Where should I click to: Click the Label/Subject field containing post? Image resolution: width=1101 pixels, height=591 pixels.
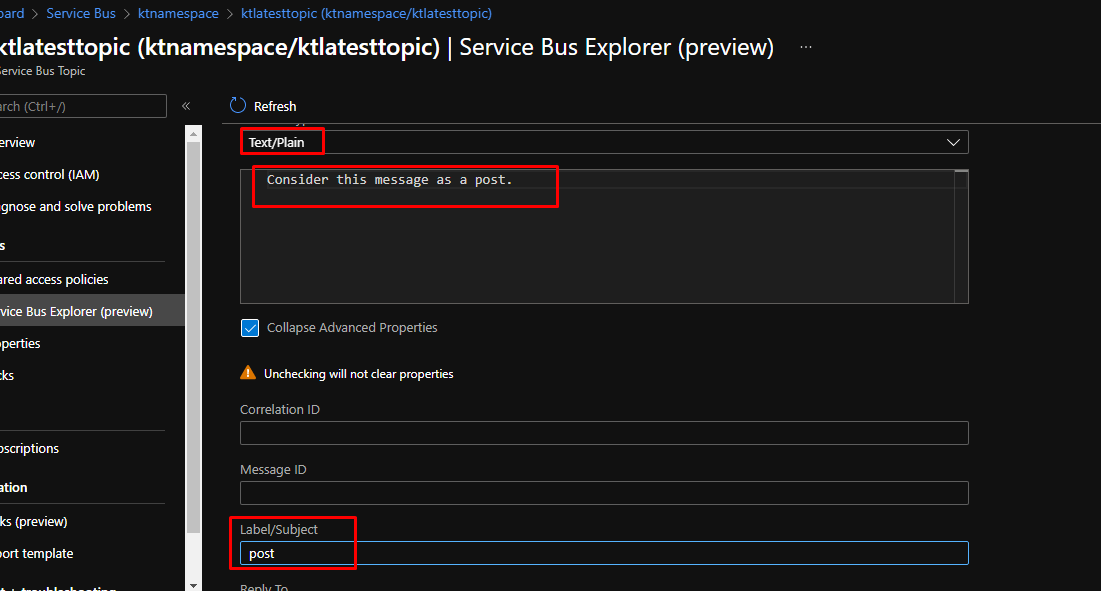click(x=604, y=553)
